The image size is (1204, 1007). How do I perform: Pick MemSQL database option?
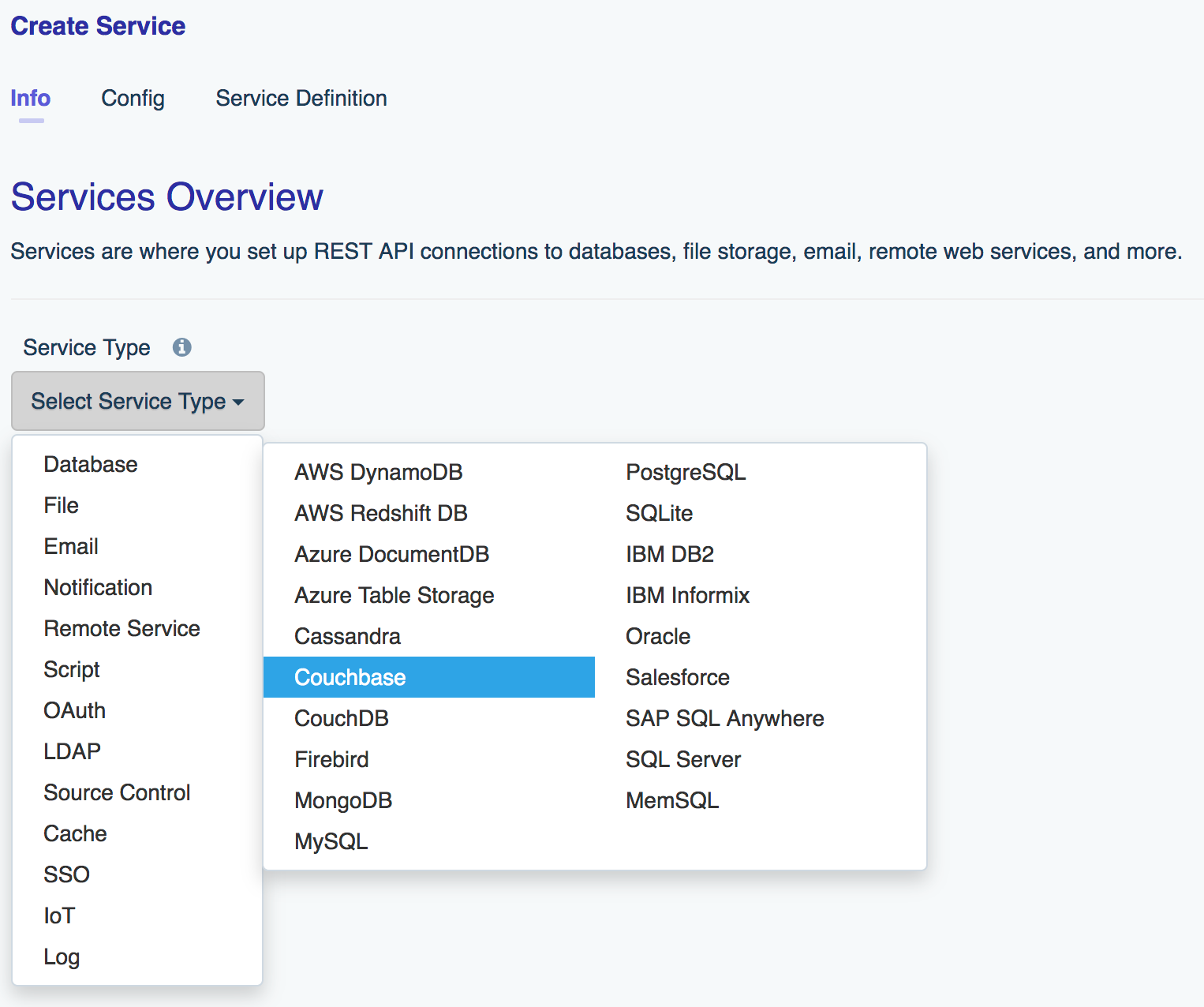[761, 800]
